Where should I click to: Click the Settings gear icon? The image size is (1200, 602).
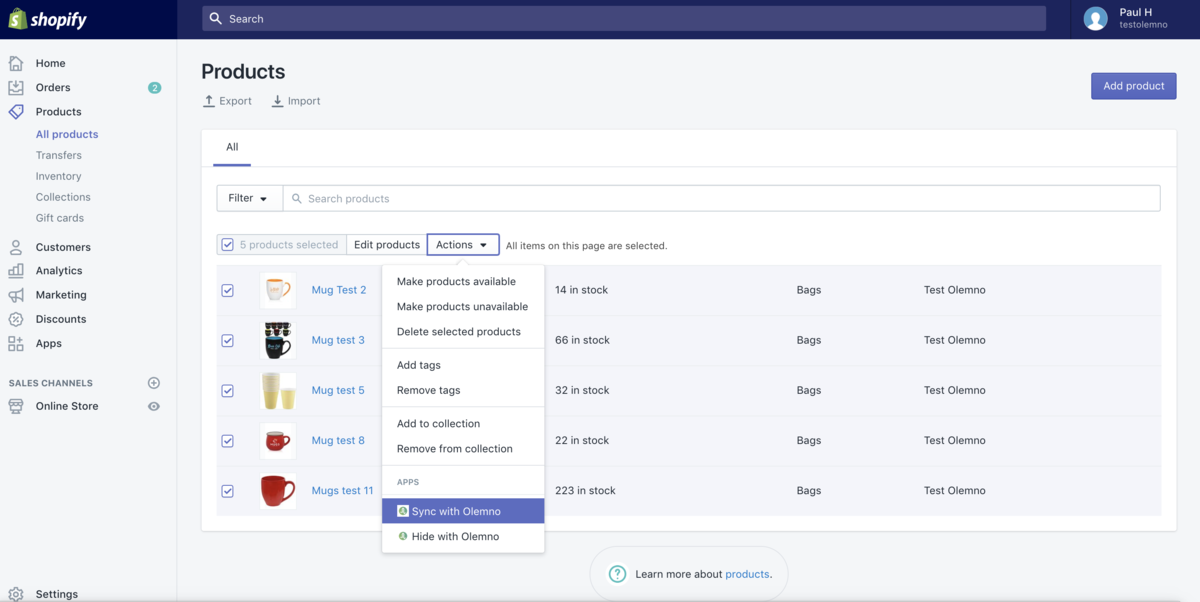click(x=16, y=594)
